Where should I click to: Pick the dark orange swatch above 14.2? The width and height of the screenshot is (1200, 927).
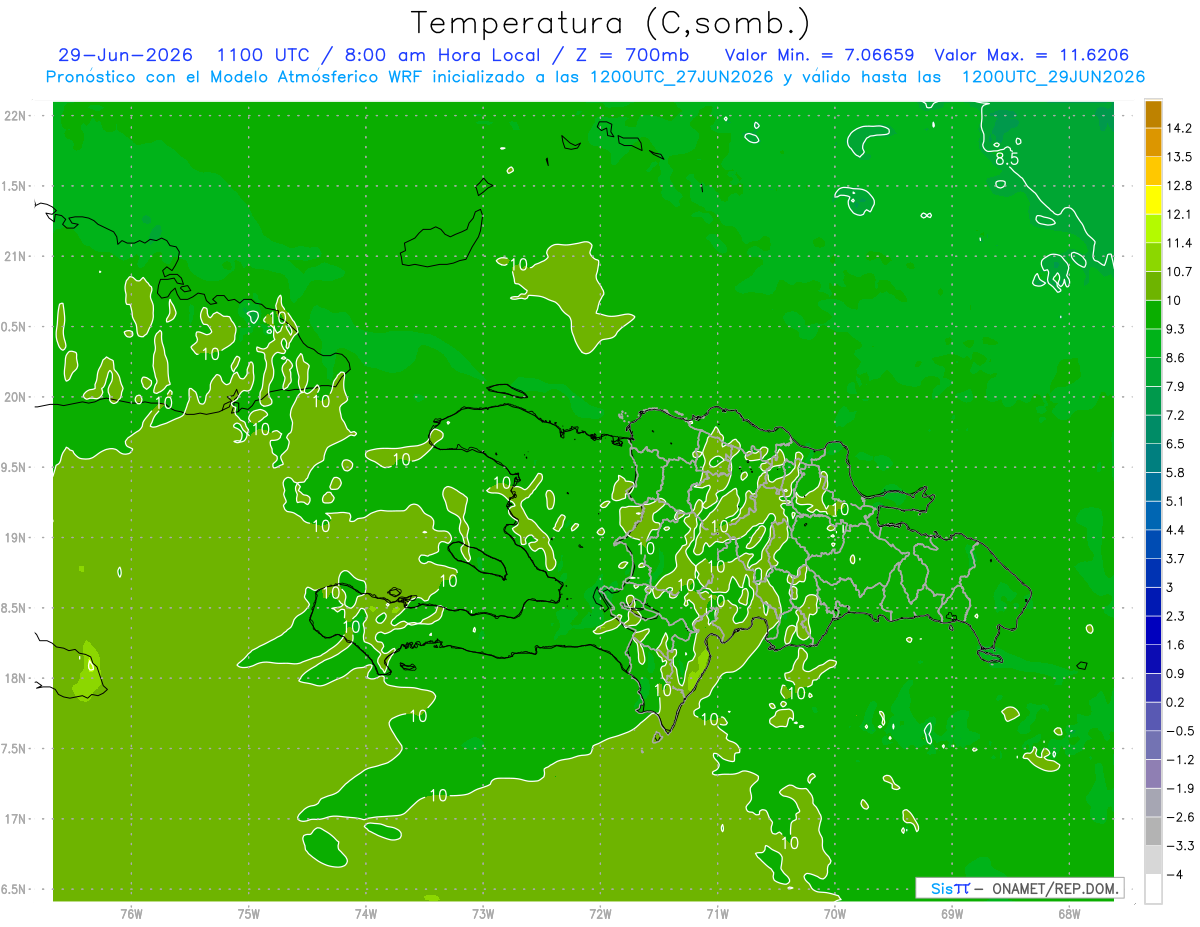pyautogui.click(x=1153, y=114)
